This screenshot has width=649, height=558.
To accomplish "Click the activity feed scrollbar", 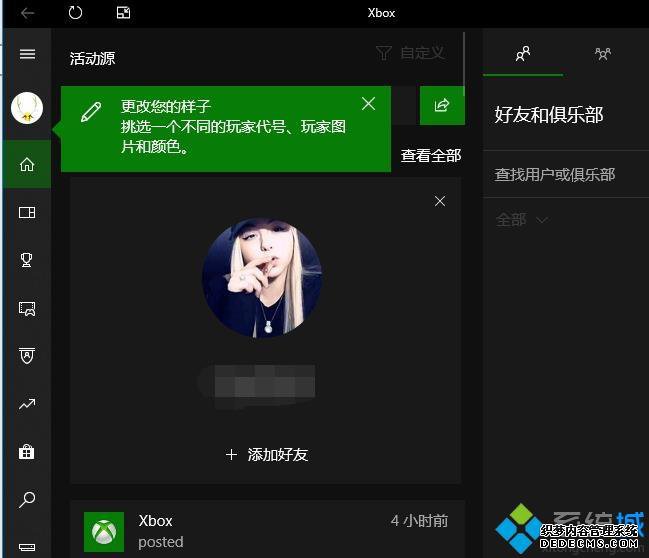I will tap(464, 65).
